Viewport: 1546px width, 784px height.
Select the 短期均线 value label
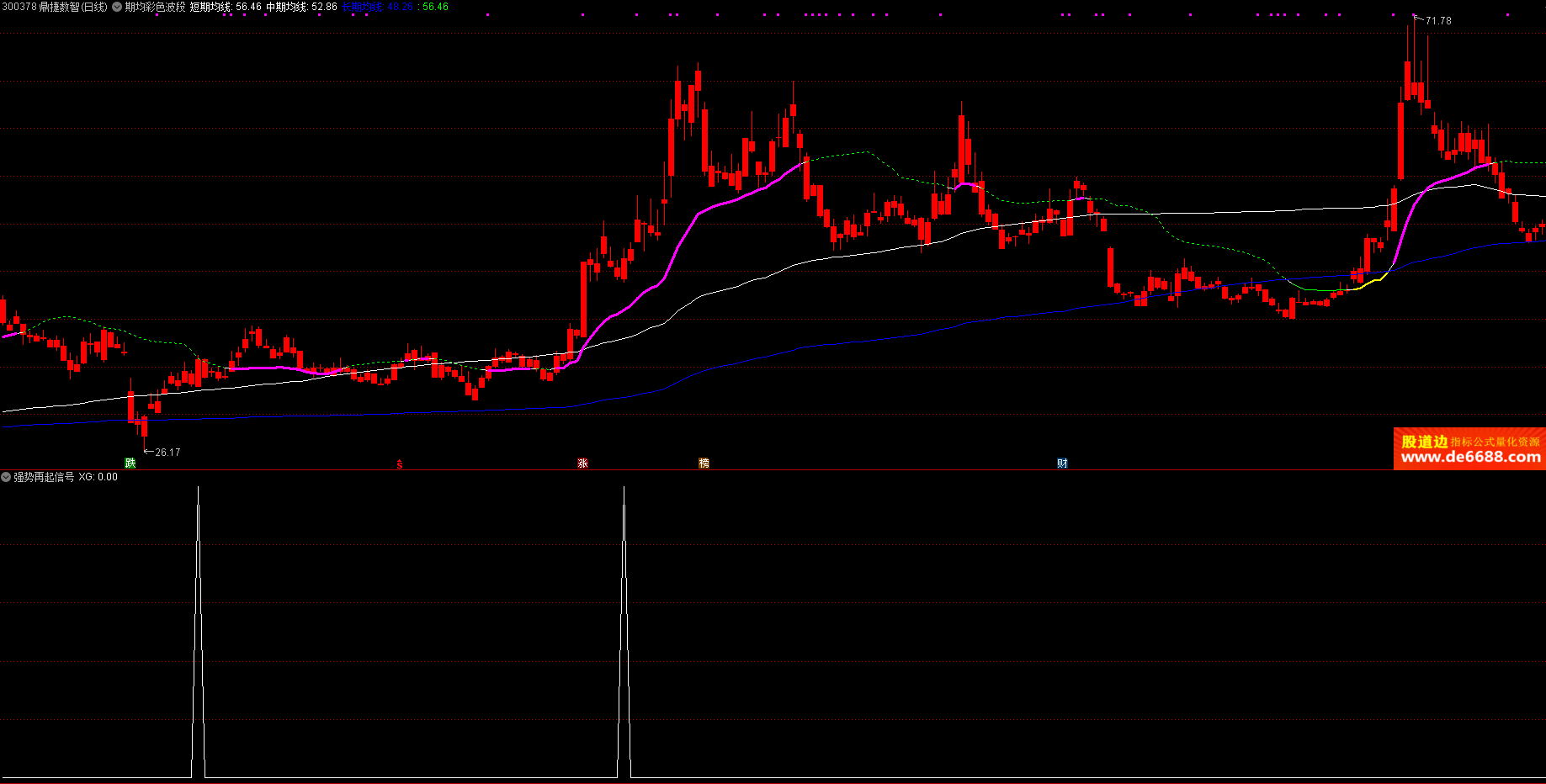[x=226, y=7]
